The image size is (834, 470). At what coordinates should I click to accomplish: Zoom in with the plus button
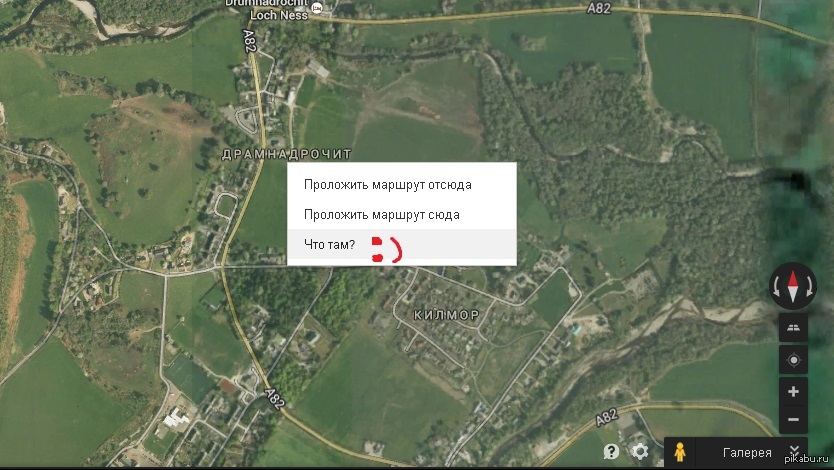tap(793, 392)
